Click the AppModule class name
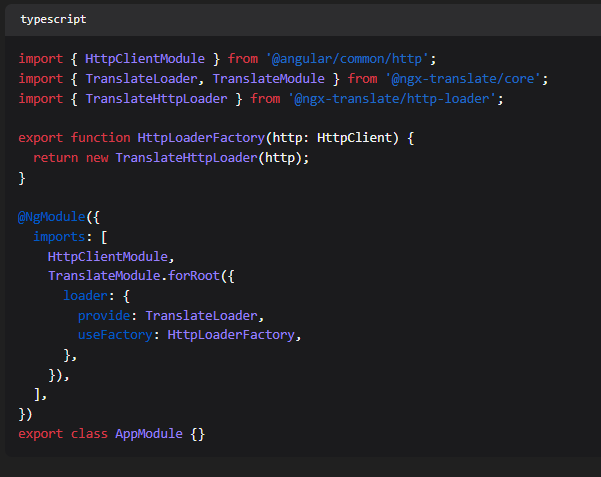The width and height of the screenshot is (601, 477). coord(149,433)
